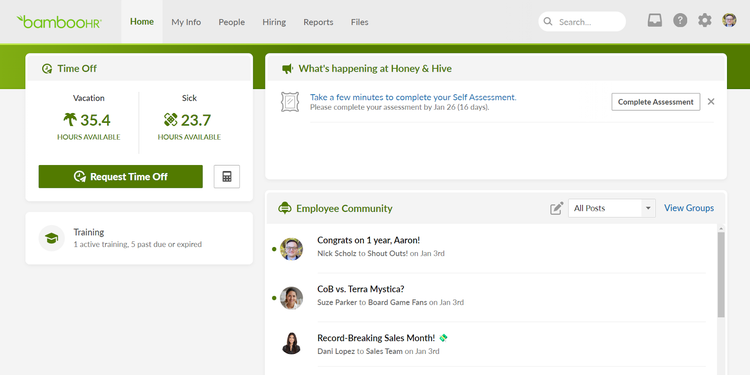Open the Reports menu

click(318, 22)
